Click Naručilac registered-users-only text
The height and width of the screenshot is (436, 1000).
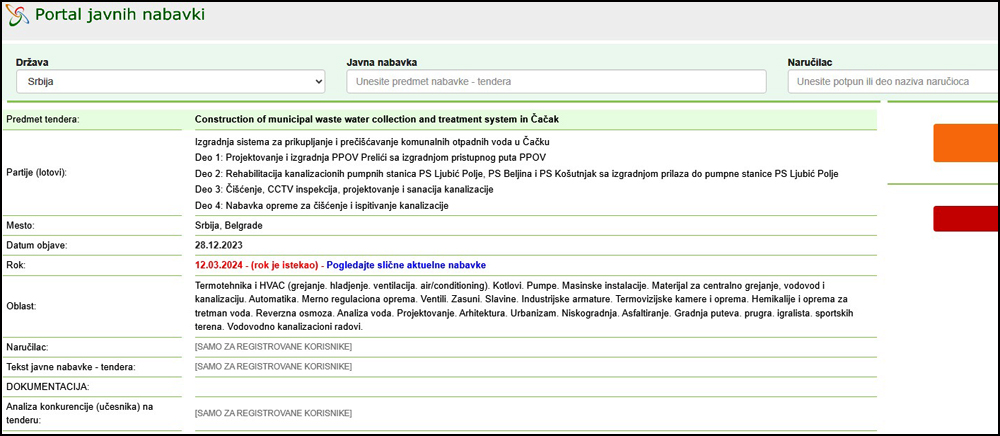[x=274, y=347]
